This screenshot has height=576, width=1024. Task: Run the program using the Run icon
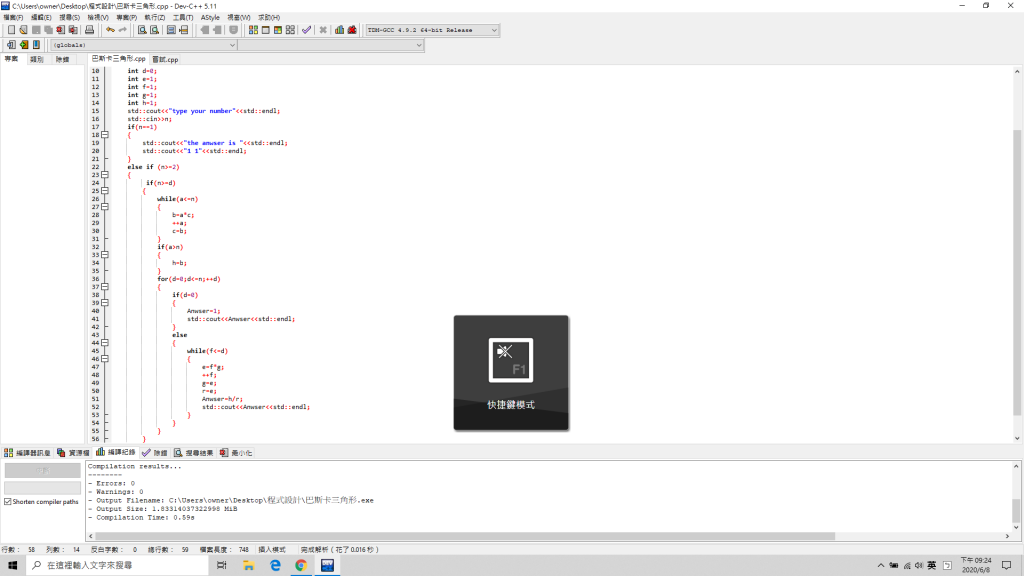click(x=266, y=30)
